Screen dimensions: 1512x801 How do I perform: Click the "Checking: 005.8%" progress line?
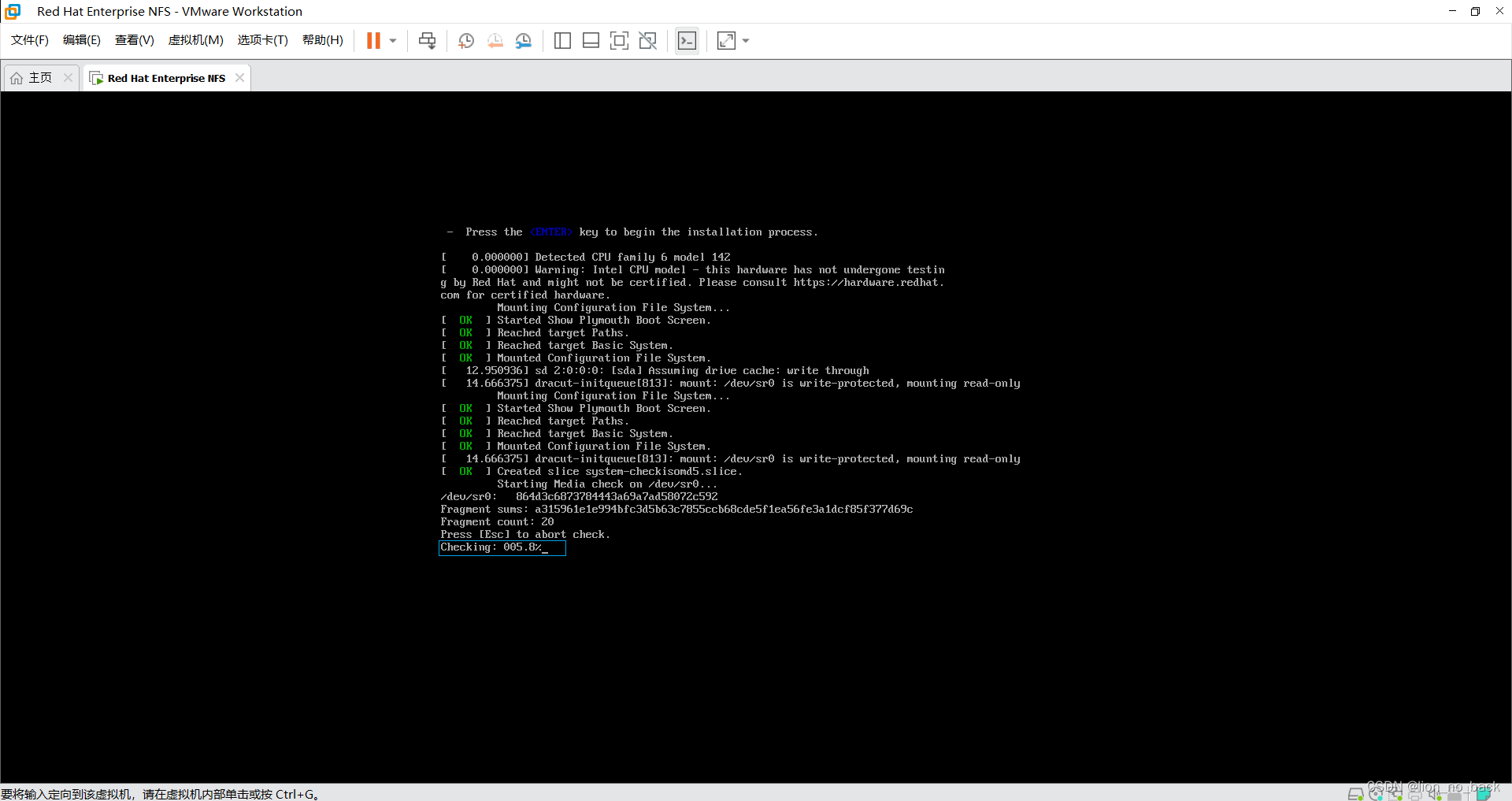tap(502, 547)
